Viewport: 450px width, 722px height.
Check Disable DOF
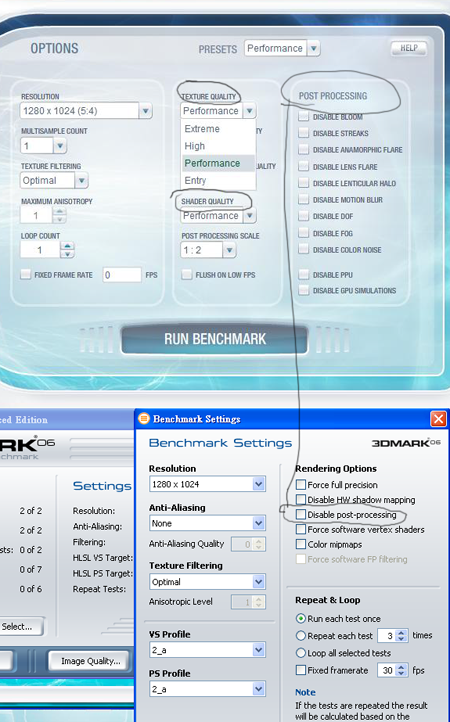pyautogui.click(x=303, y=216)
